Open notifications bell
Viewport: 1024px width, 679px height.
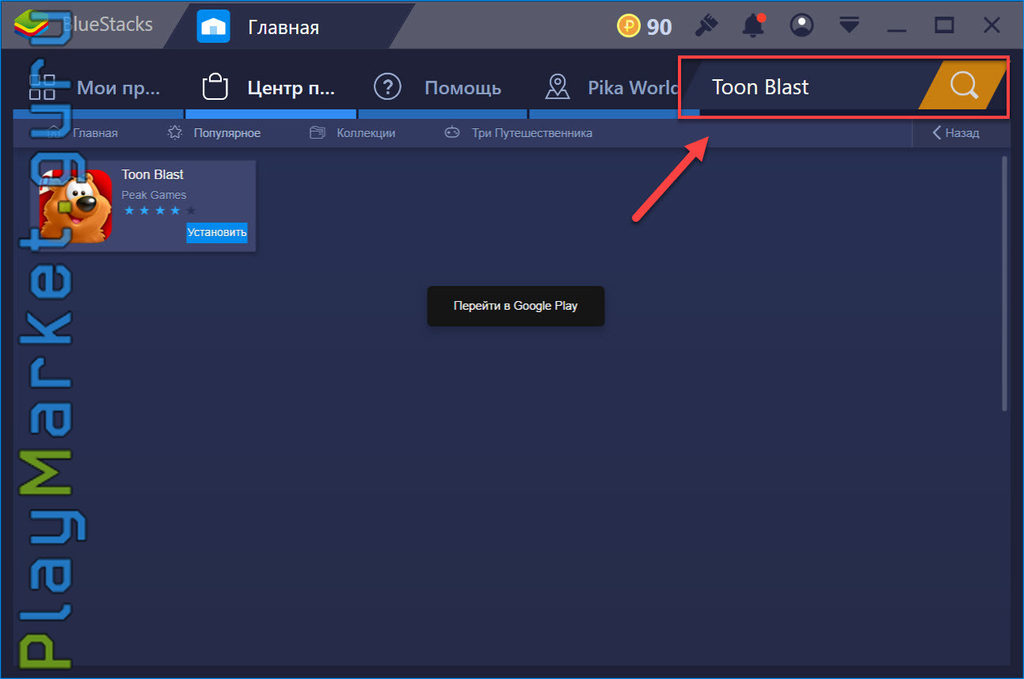(754, 25)
